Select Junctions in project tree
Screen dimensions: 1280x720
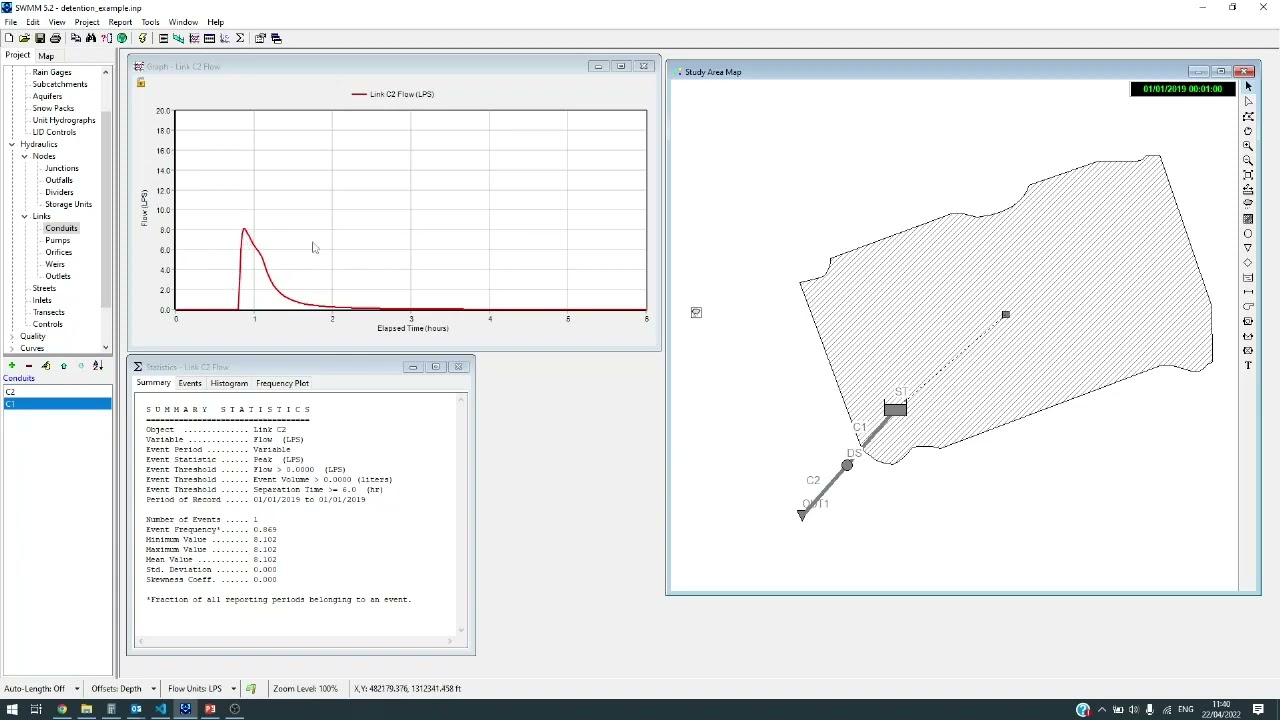click(61, 168)
